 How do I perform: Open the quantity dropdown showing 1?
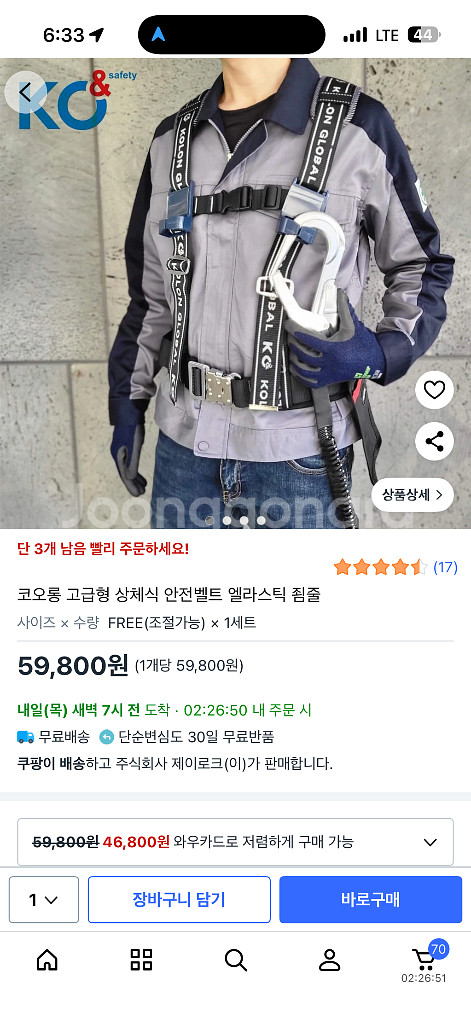pos(44,899)
